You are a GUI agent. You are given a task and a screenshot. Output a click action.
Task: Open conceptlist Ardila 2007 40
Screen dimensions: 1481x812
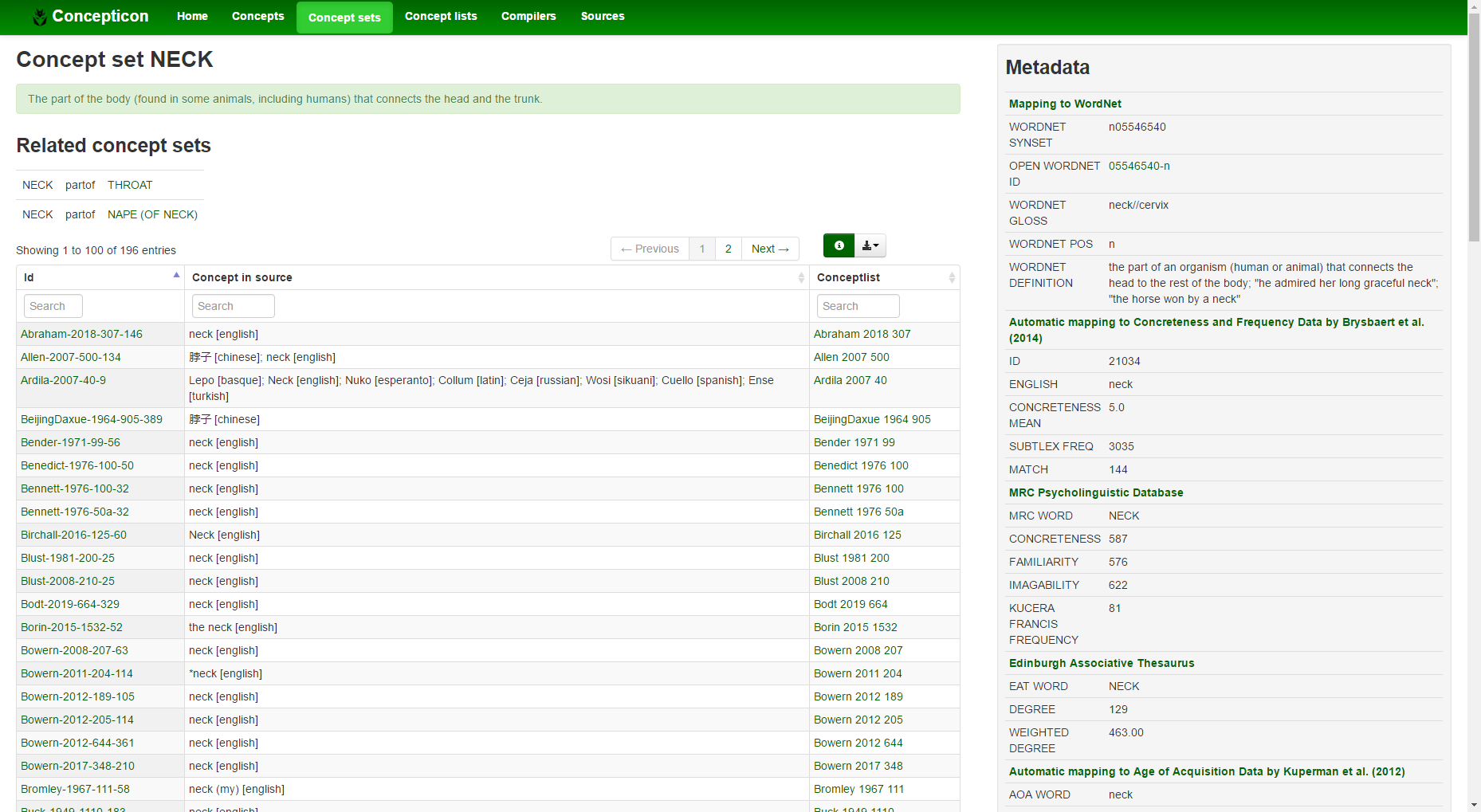[850, 380]
